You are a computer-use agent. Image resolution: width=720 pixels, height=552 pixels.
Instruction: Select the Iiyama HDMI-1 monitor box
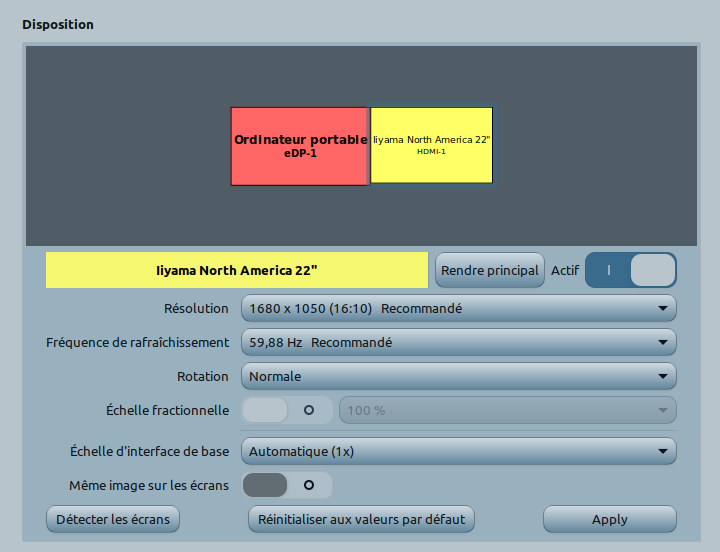[x=431, y=145]
